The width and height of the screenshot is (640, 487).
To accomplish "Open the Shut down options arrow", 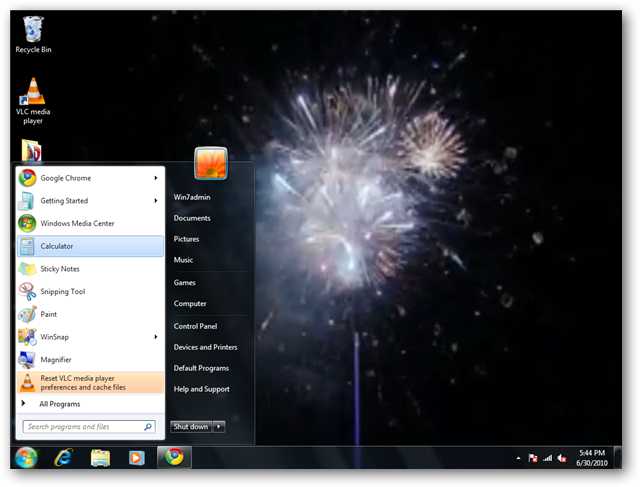I will tap(219, 427).
